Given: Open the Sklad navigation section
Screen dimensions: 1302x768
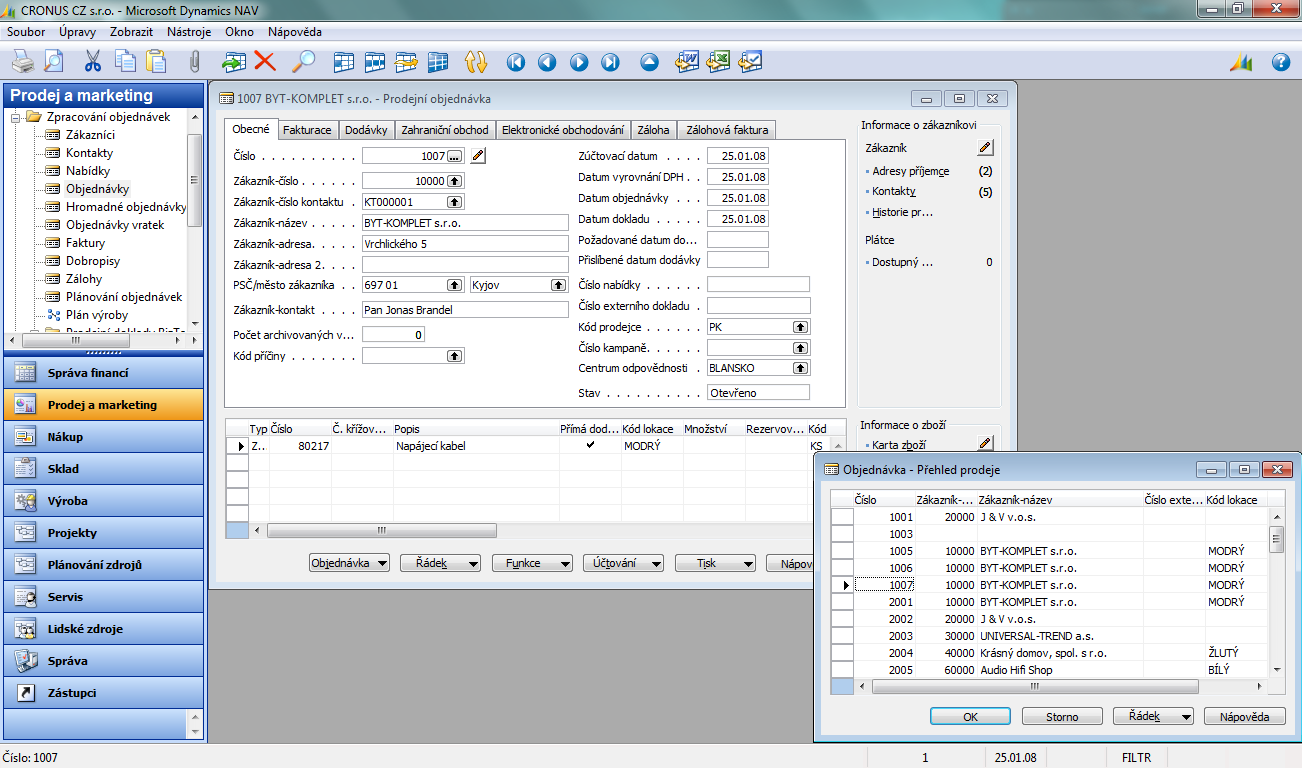Looking at the screenshot, I should (x=103, y=469).
